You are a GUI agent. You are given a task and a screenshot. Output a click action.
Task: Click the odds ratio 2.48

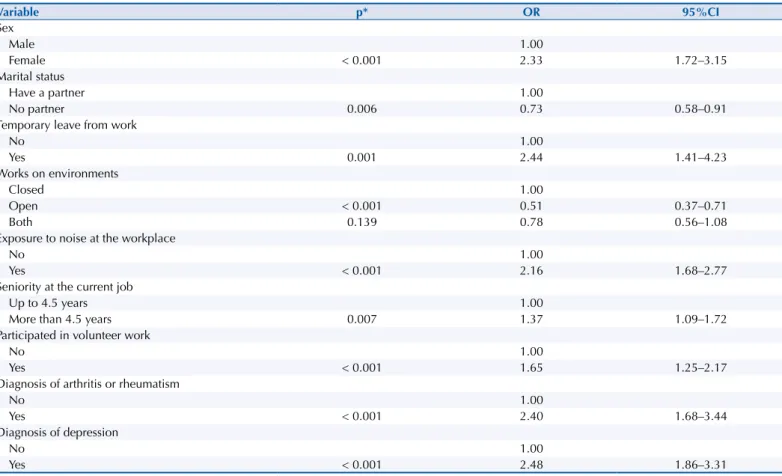click(531, 465)
